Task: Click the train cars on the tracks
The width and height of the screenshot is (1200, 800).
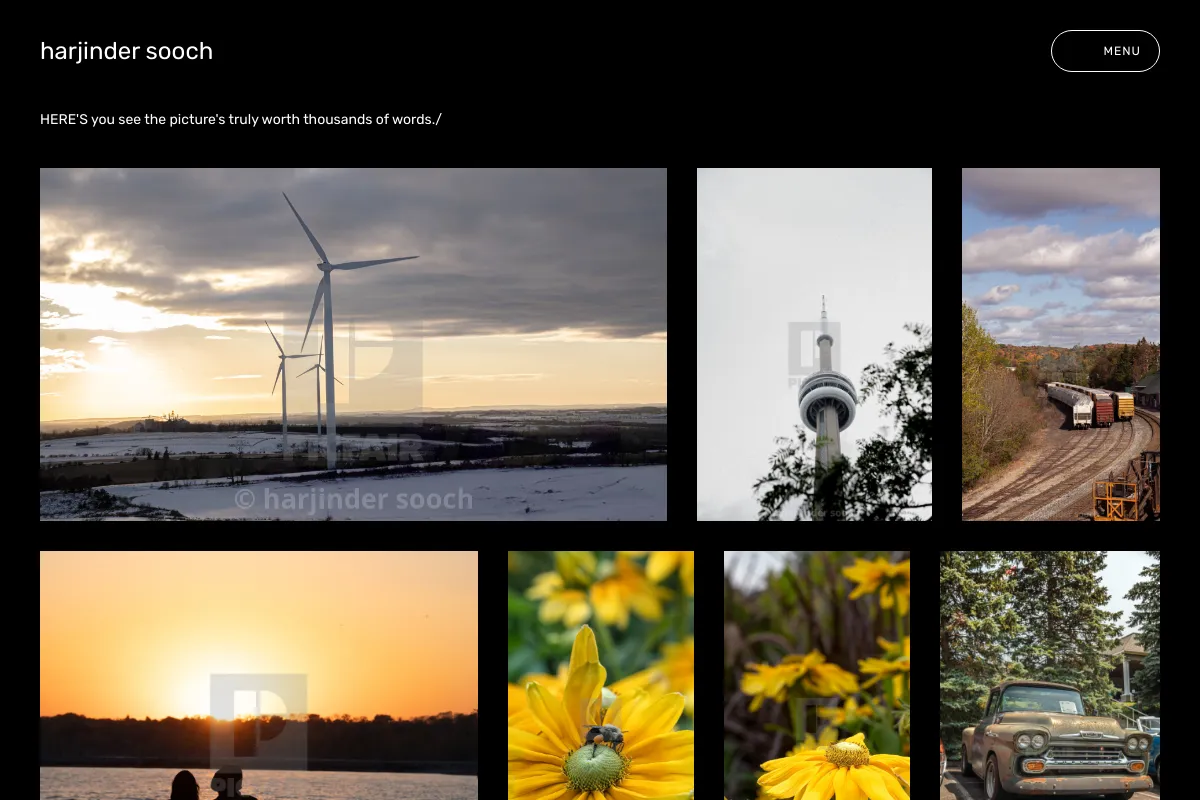Action: 1089,404
